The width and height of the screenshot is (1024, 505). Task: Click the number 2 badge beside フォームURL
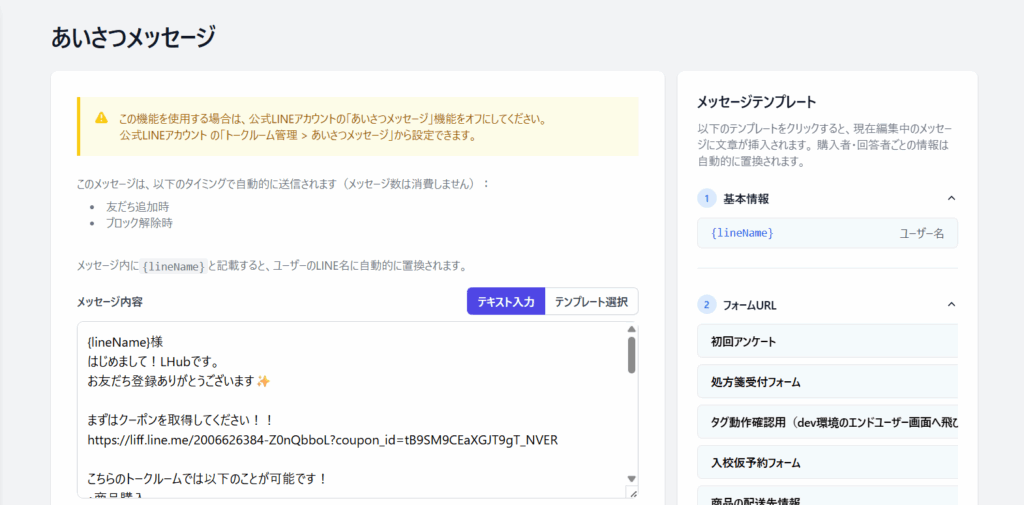pos(706,304)
